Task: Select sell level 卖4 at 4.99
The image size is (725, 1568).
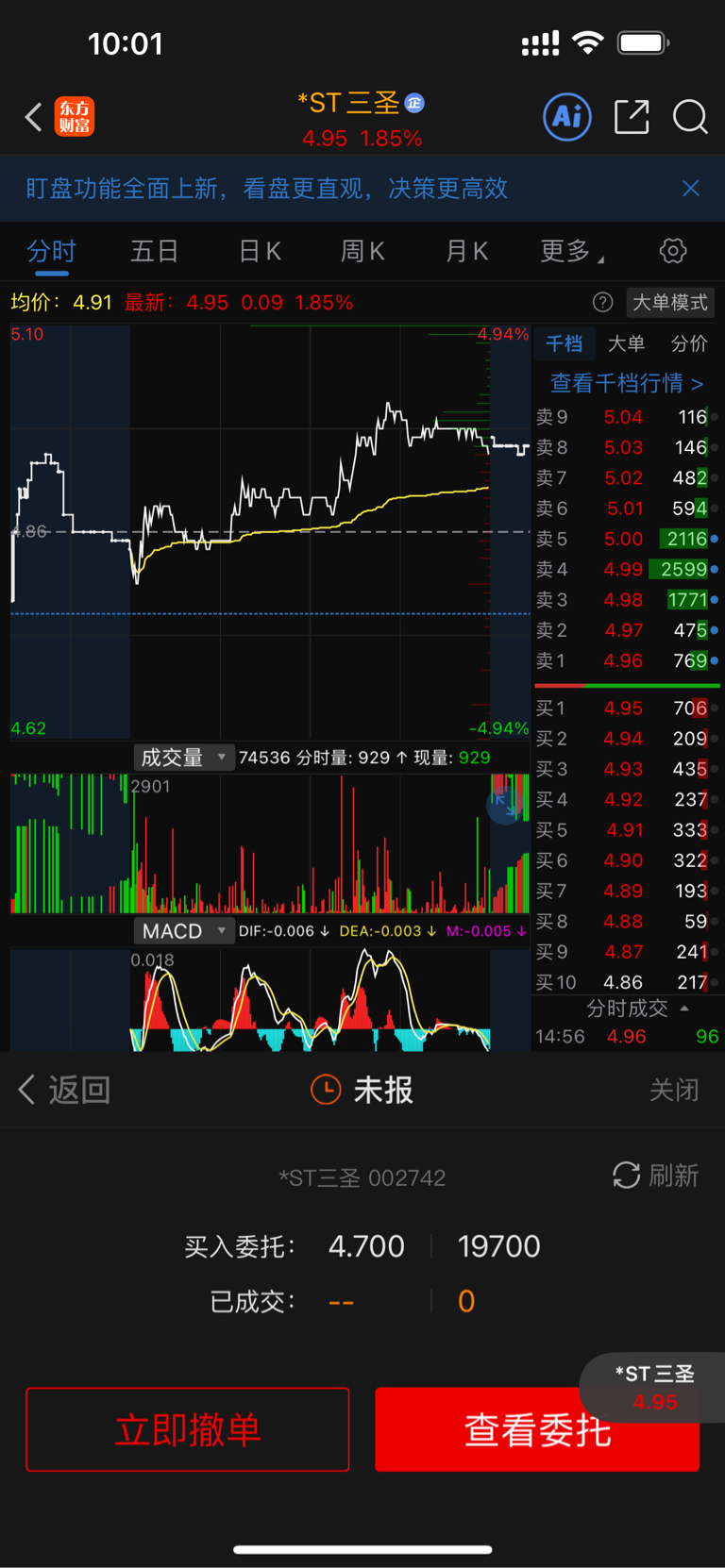Action: [627, 569]
